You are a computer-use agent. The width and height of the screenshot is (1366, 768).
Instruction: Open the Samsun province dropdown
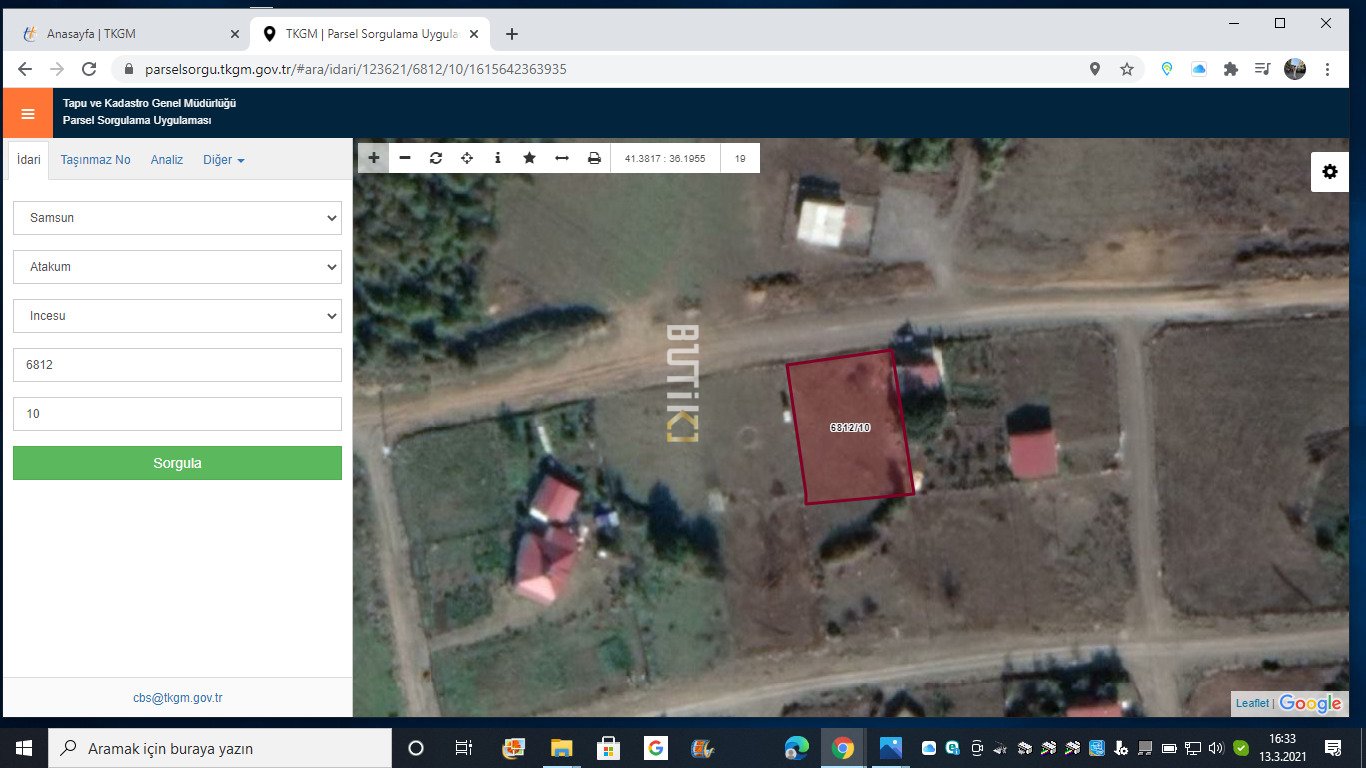pos(177,218)
